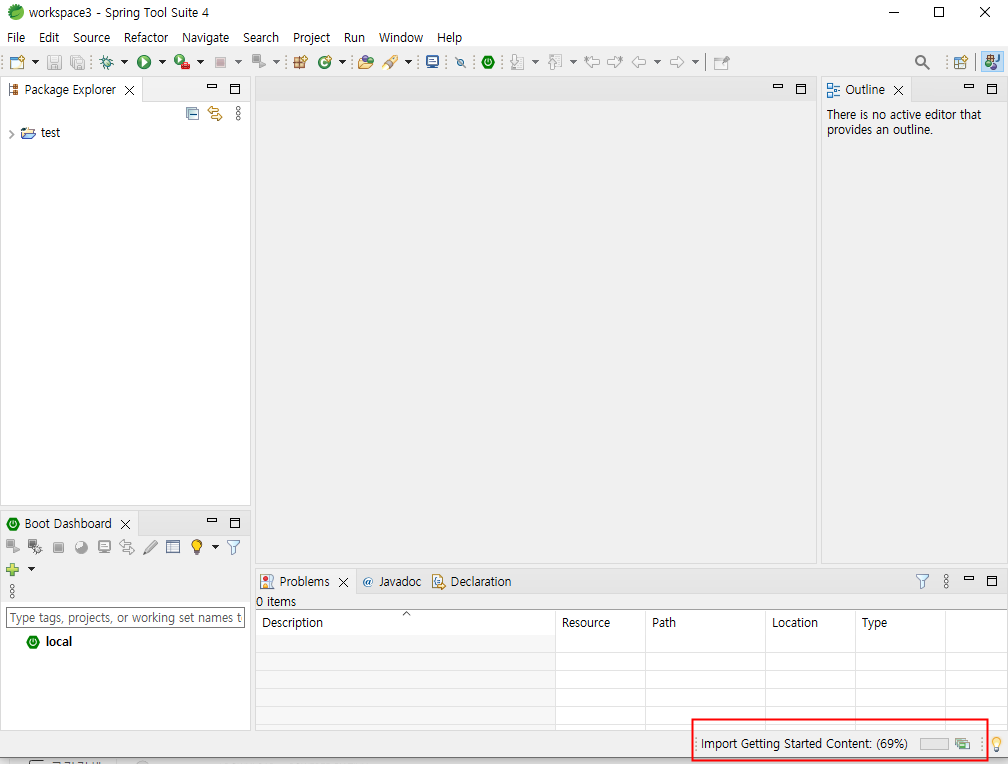Click Boot Dashboard debug process icon
This screenshot has width=1008, height=764.
(35, 547)
